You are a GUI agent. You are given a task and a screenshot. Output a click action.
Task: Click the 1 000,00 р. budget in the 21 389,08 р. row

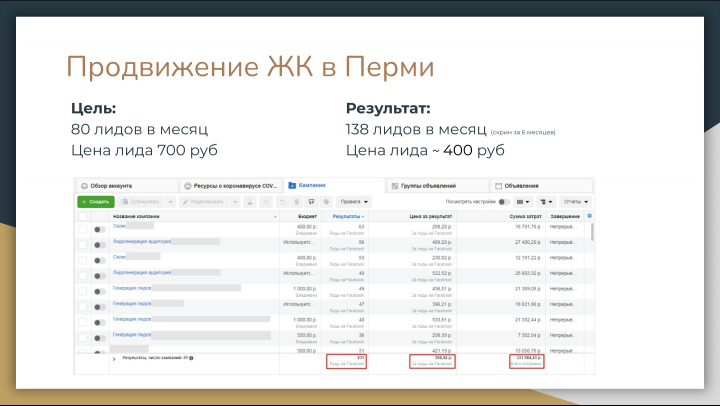click(305, 288)
